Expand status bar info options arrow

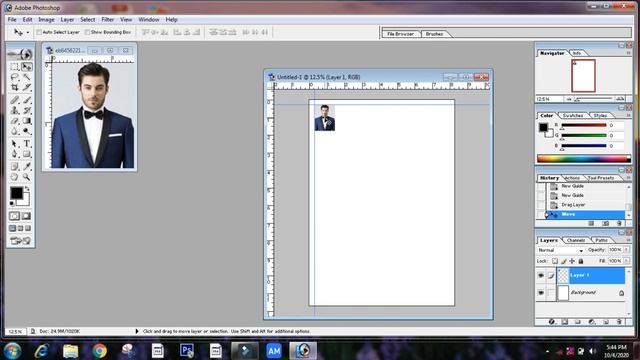pyautogui.click(x=137, y=331)
